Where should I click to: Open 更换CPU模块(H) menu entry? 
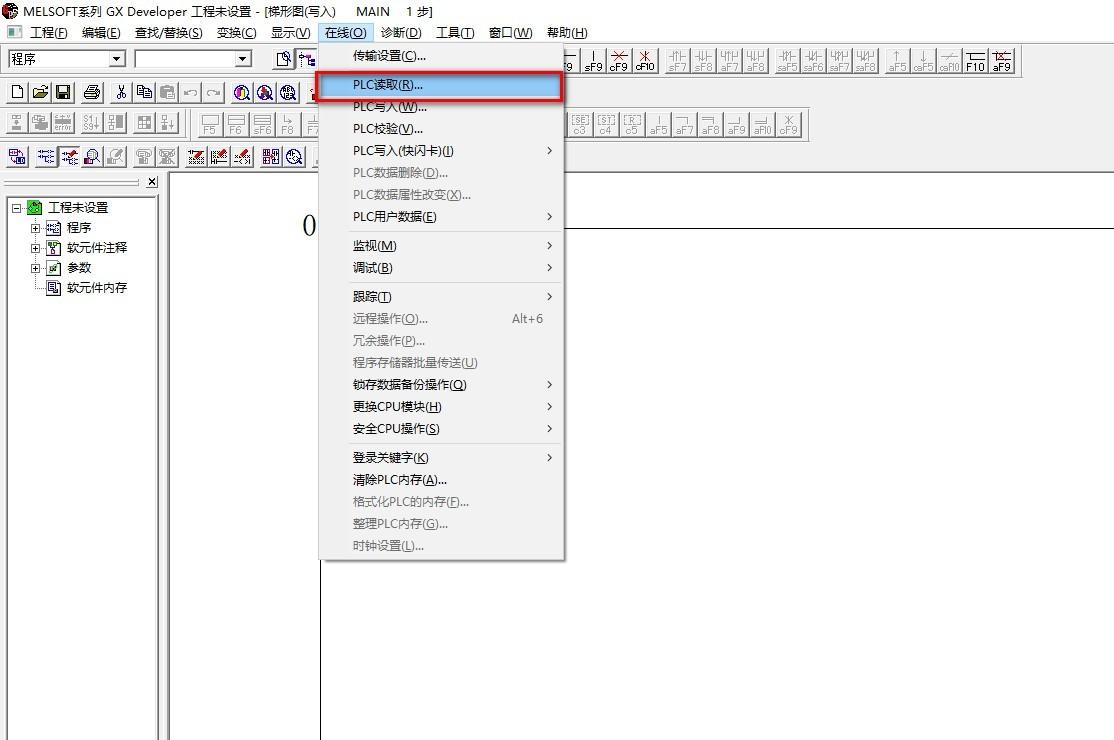coord(441,407)
